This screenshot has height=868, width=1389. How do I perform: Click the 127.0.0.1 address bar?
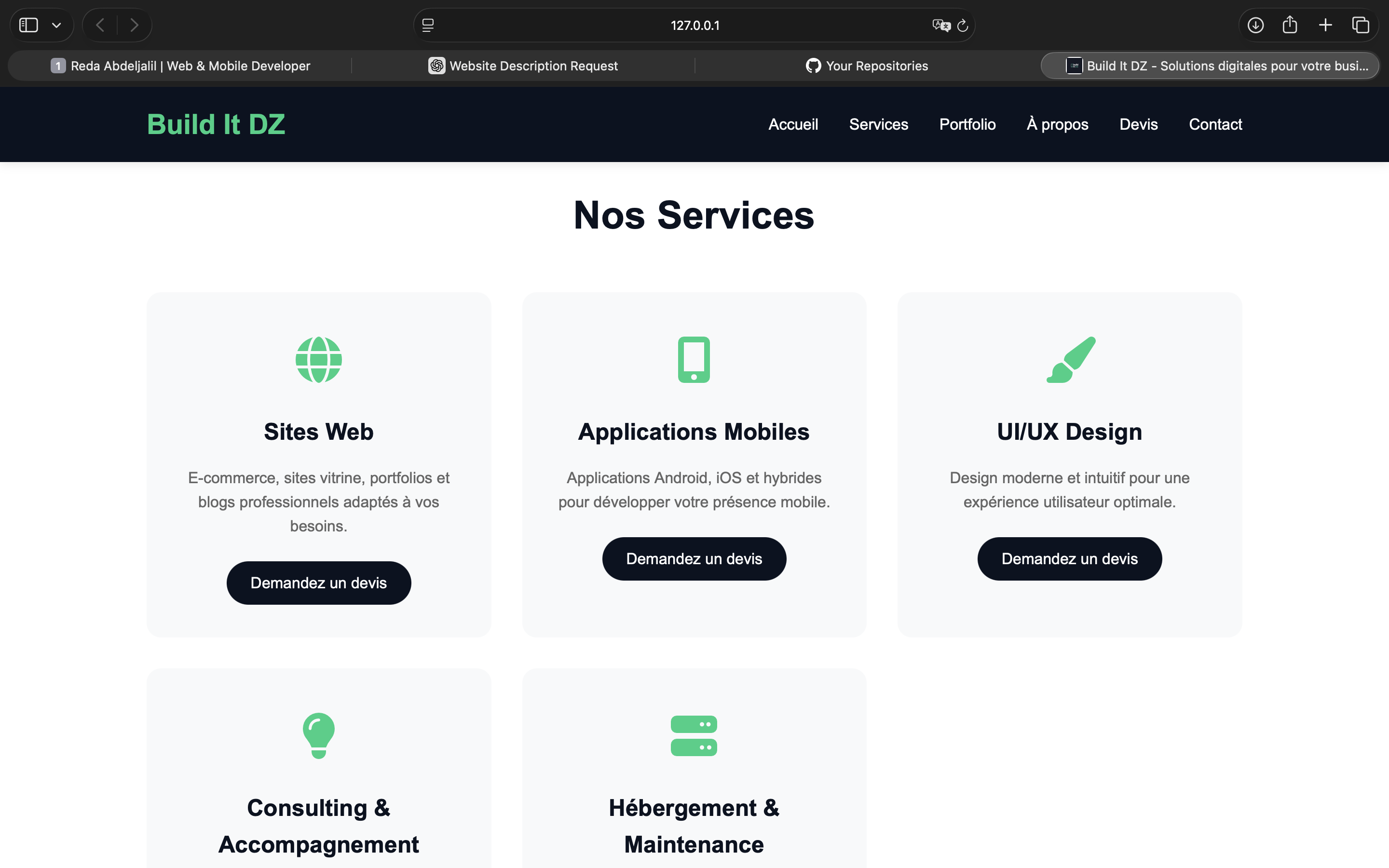pos(694,25)
